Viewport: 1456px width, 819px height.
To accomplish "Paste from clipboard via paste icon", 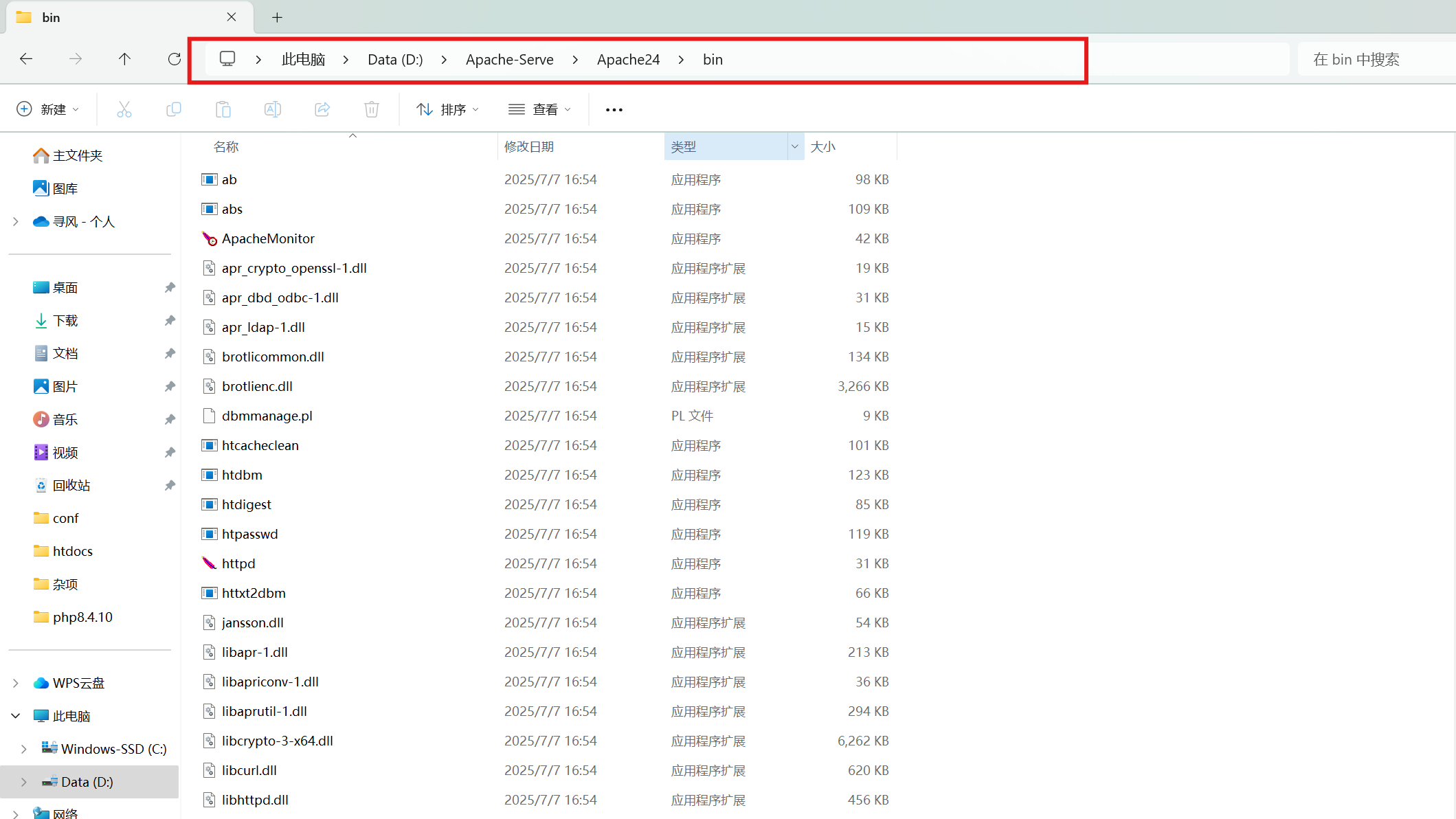I will pyautogui.click(x=223, y=109).
